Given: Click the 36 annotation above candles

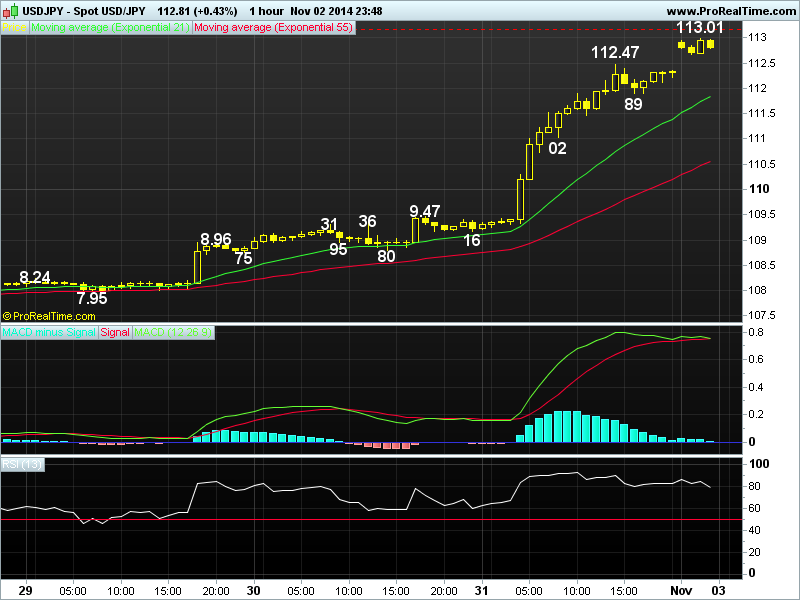Looking at the screenshot, I should [367, 221].
